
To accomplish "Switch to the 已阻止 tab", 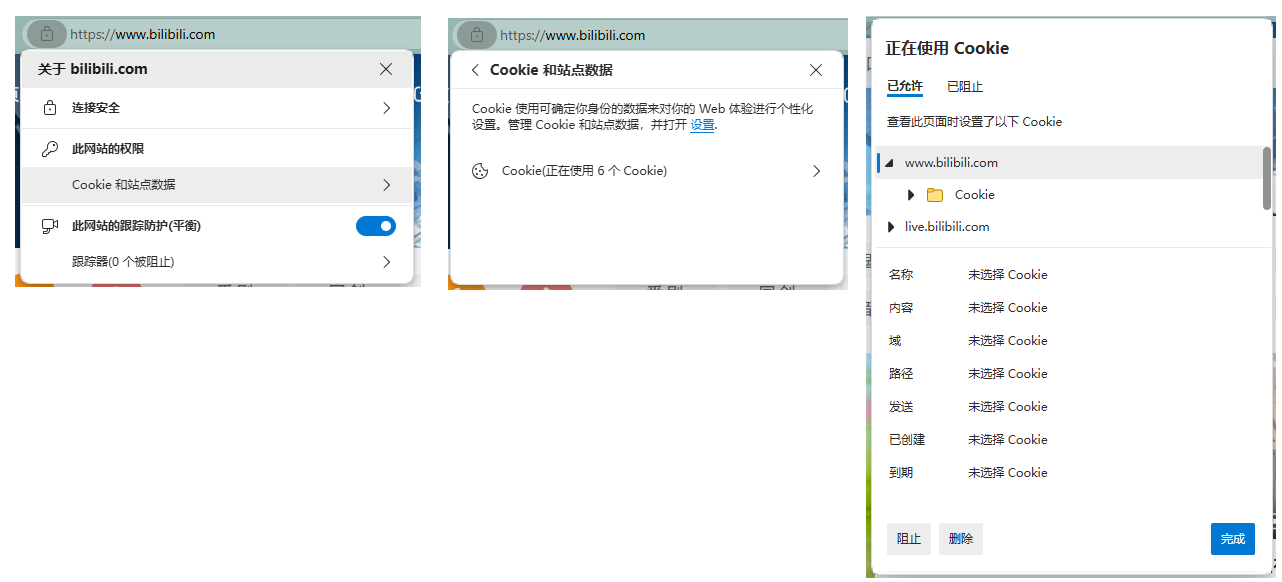I will pyautogui.click(x=965, y=86).
